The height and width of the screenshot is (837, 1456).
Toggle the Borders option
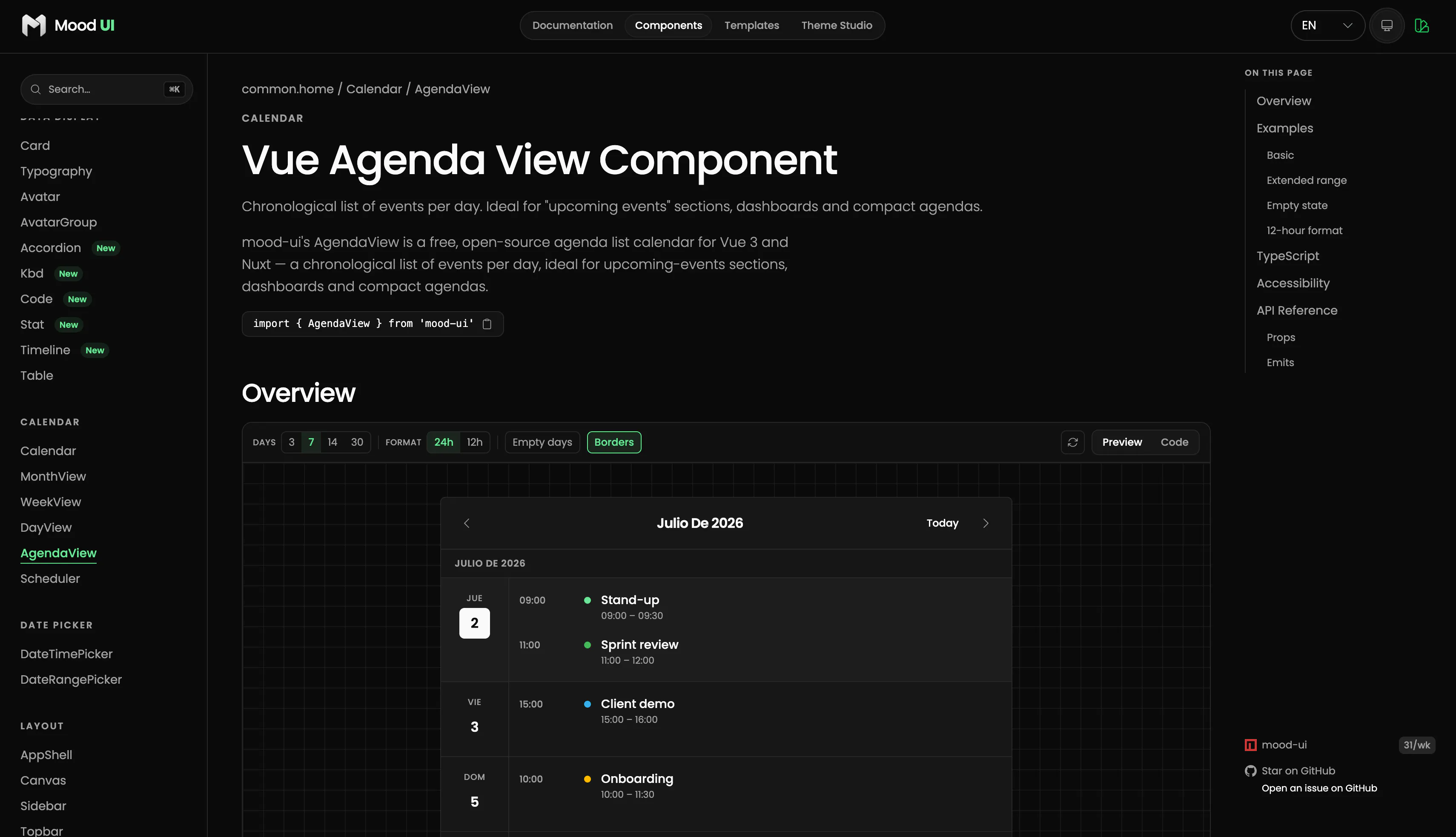pyautogui.click(x=614, y=442)
